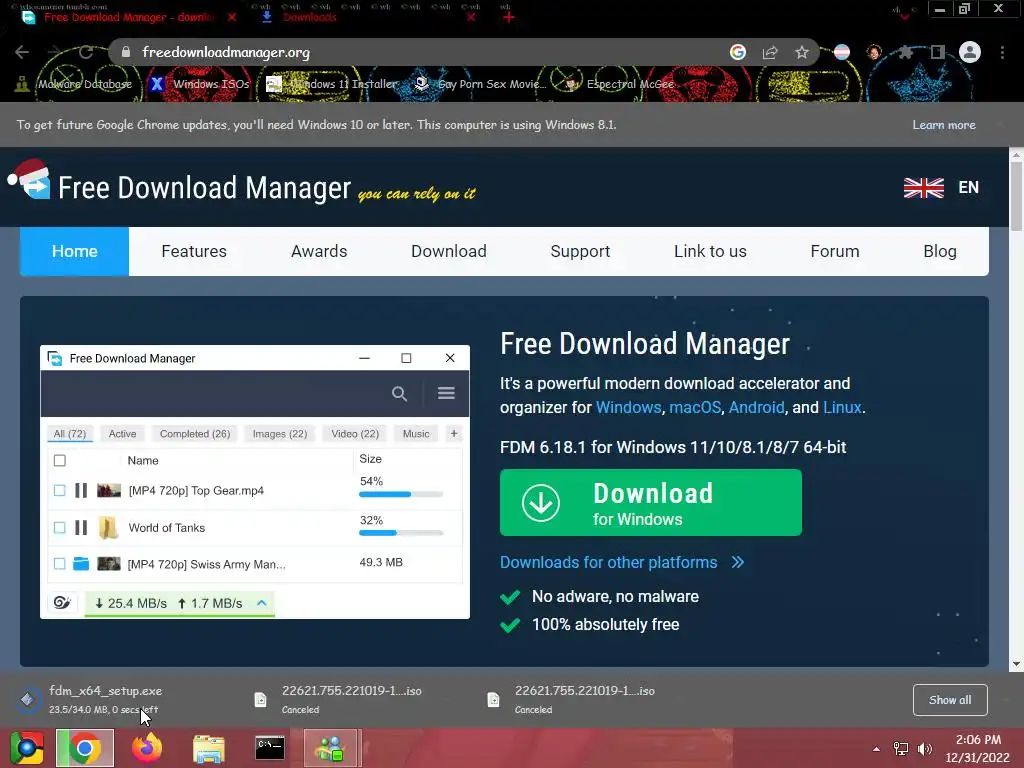Click Downloads for other platforms link

click(621, 562)
